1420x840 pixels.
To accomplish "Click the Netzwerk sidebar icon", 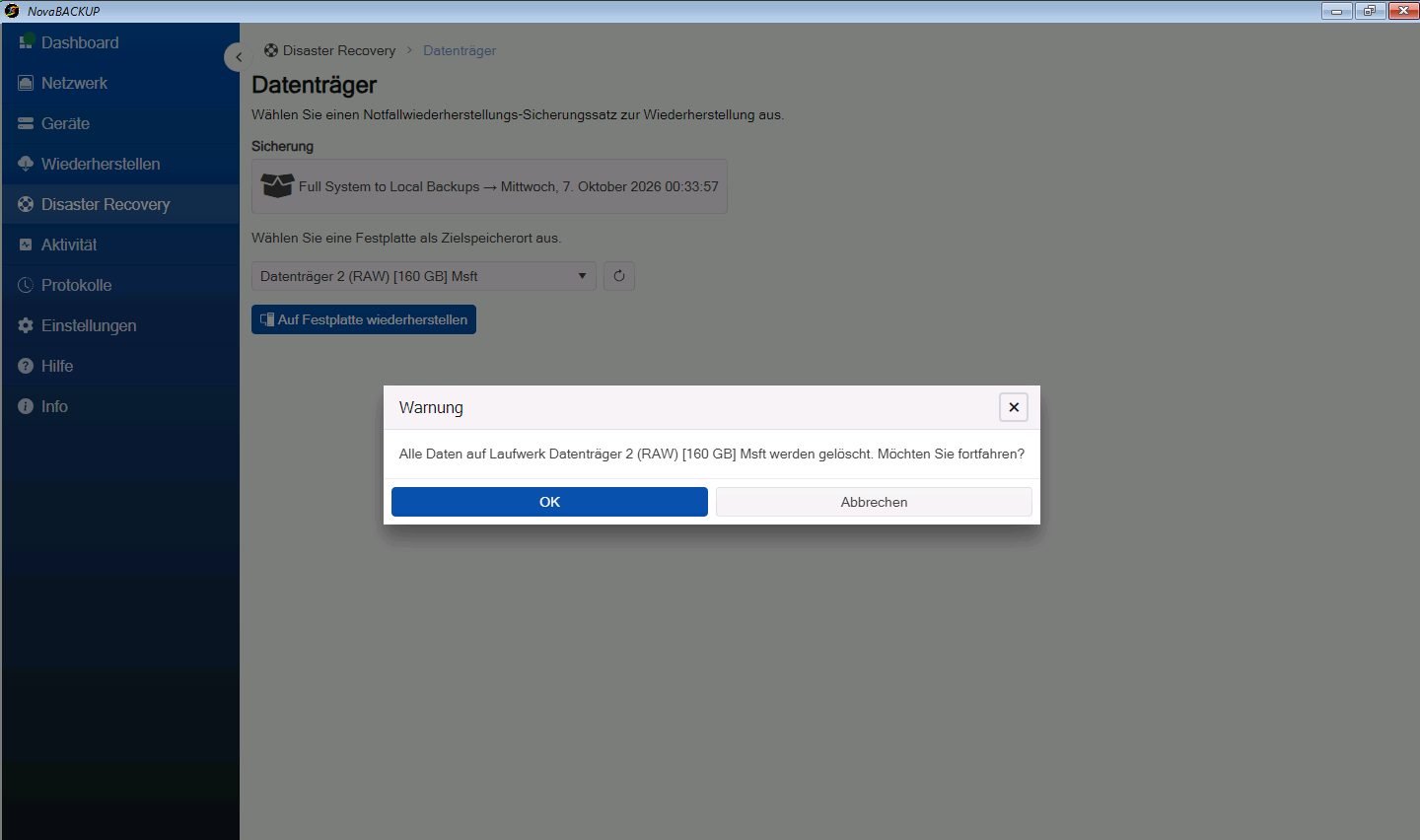I will [26, 83].
